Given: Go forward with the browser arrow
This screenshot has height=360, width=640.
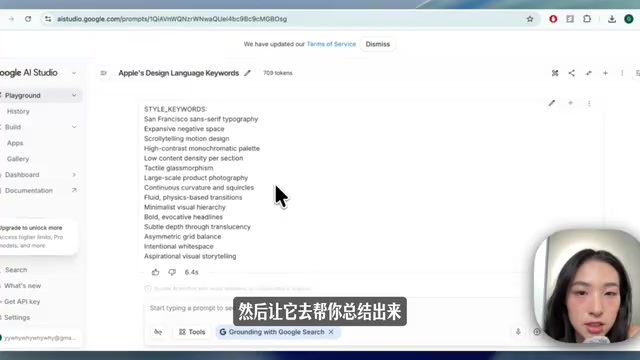Looking at the screenshot, I should tap(11, 19).
